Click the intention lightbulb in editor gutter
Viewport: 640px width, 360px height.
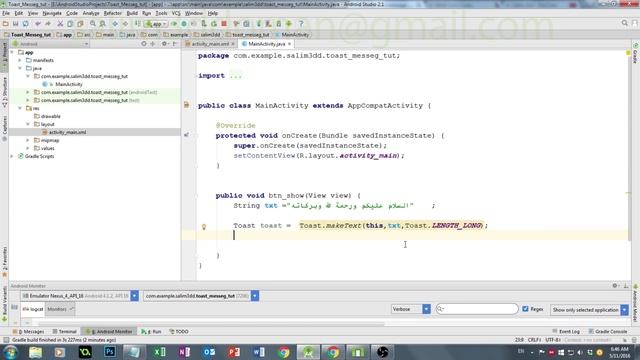point(204,227)
